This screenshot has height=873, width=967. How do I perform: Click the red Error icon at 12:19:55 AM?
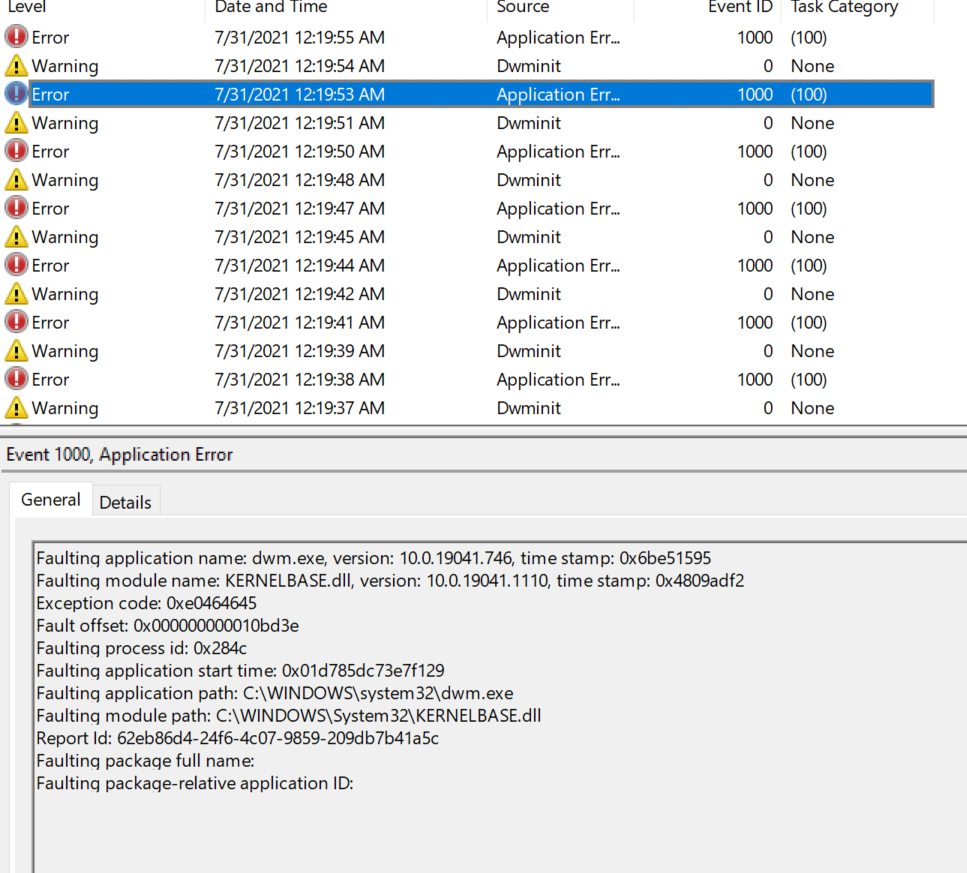(x=16, y=38)
